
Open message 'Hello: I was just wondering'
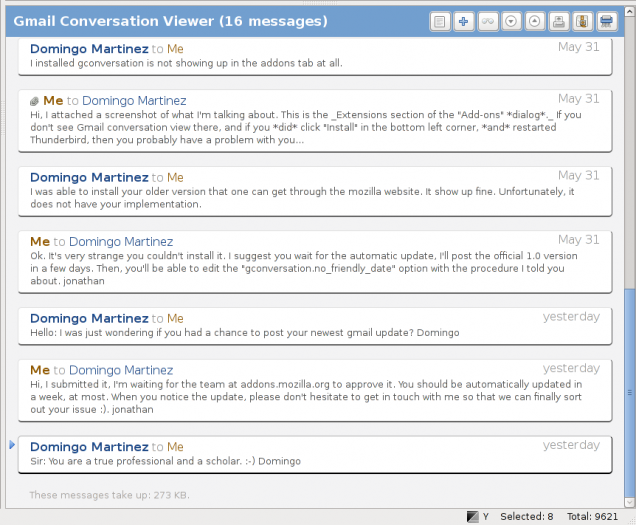pos(315,326)
